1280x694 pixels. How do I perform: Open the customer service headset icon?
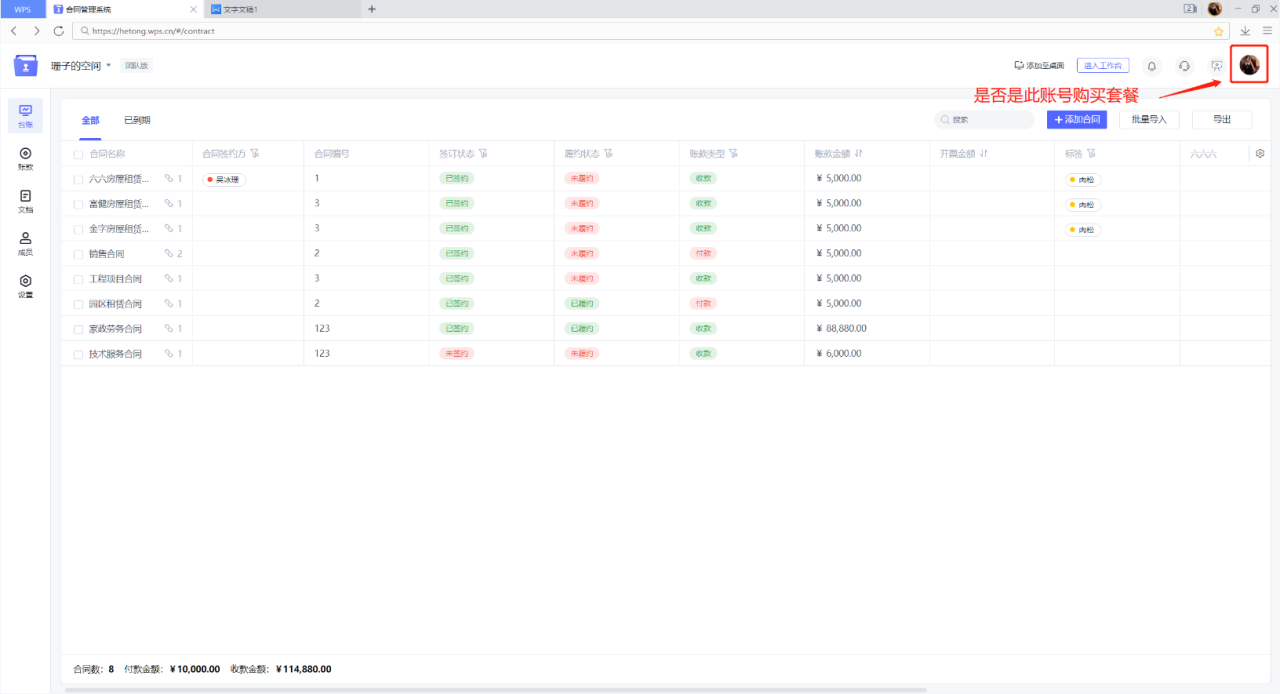click(x=1184, y=66)
